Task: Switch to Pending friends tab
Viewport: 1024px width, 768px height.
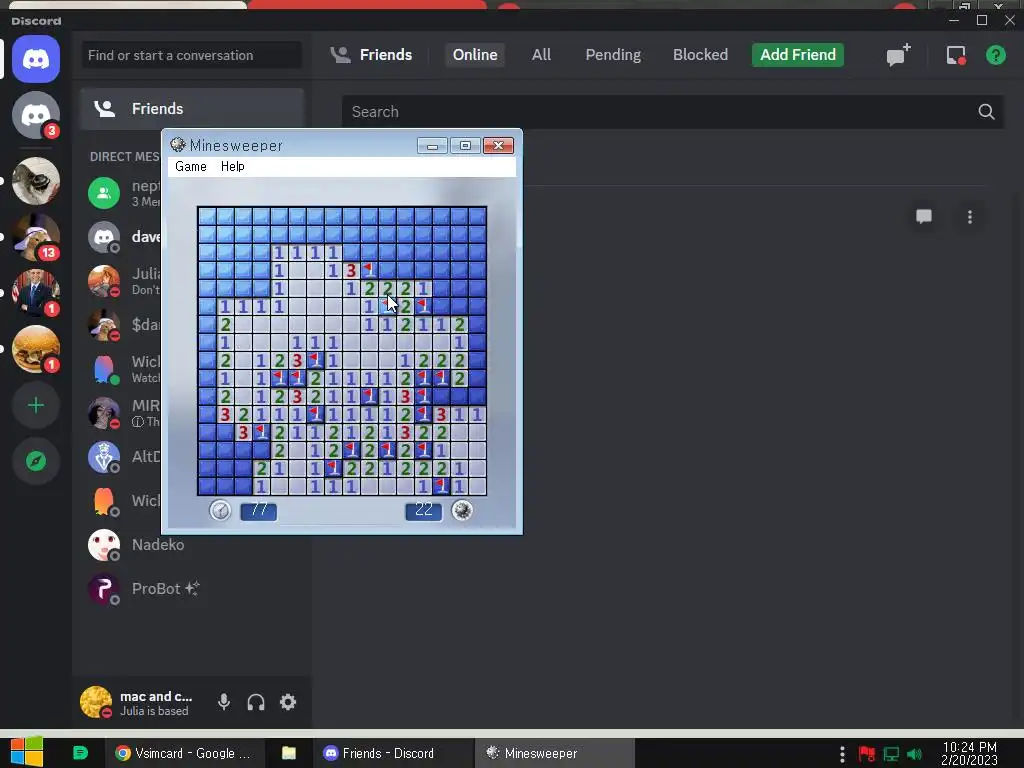Action: pyautogui.click(x=613, y=55)
